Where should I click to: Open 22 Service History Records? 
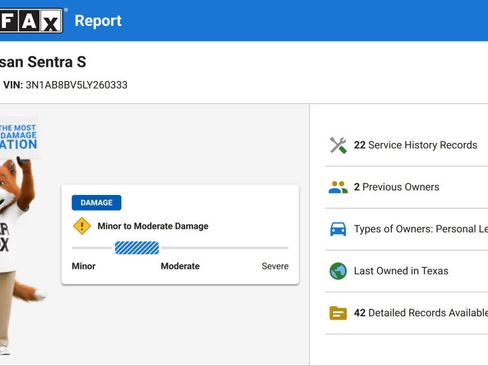click(x=415, y=145)
